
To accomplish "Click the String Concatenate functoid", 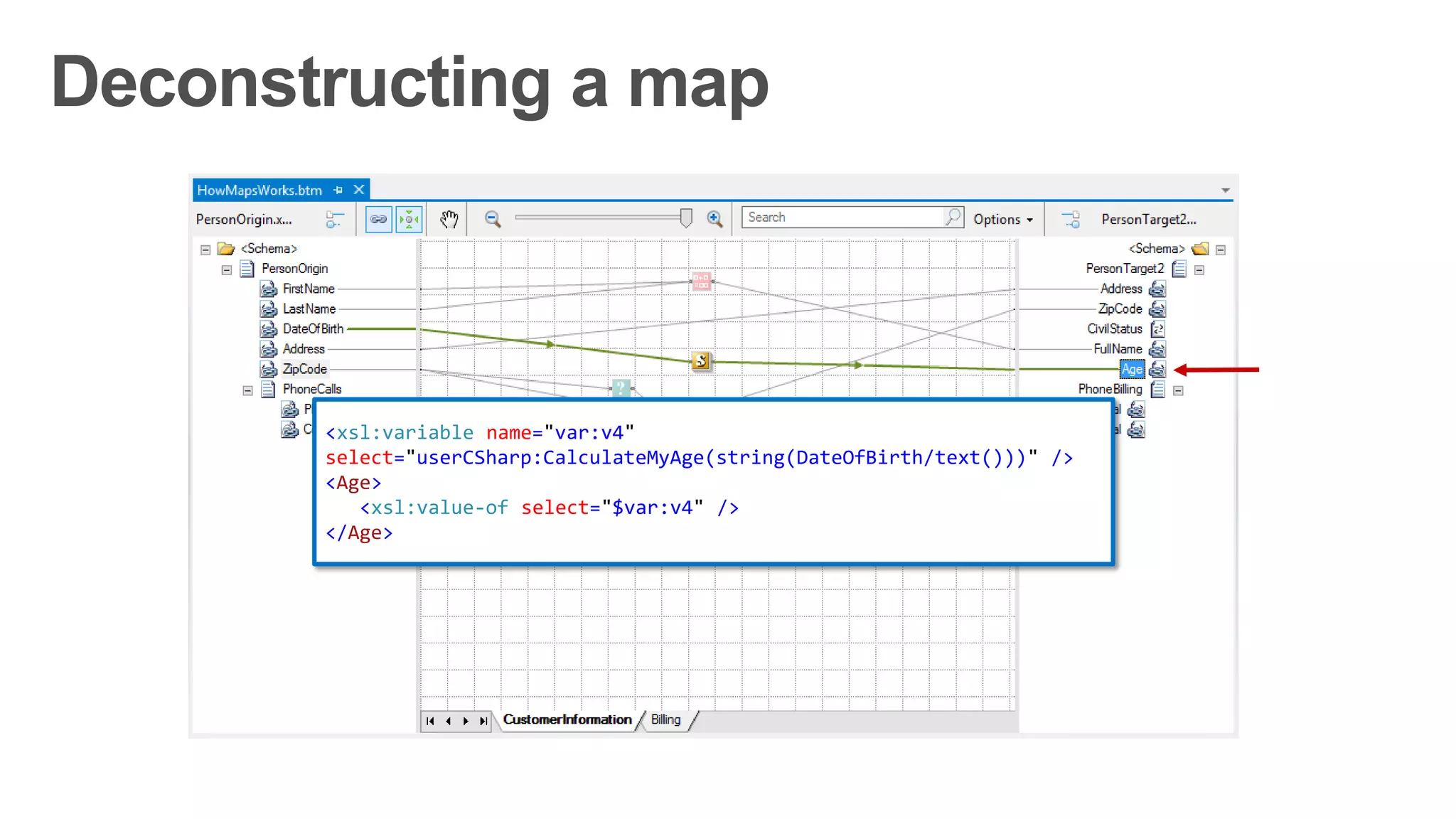I will 701,282.
